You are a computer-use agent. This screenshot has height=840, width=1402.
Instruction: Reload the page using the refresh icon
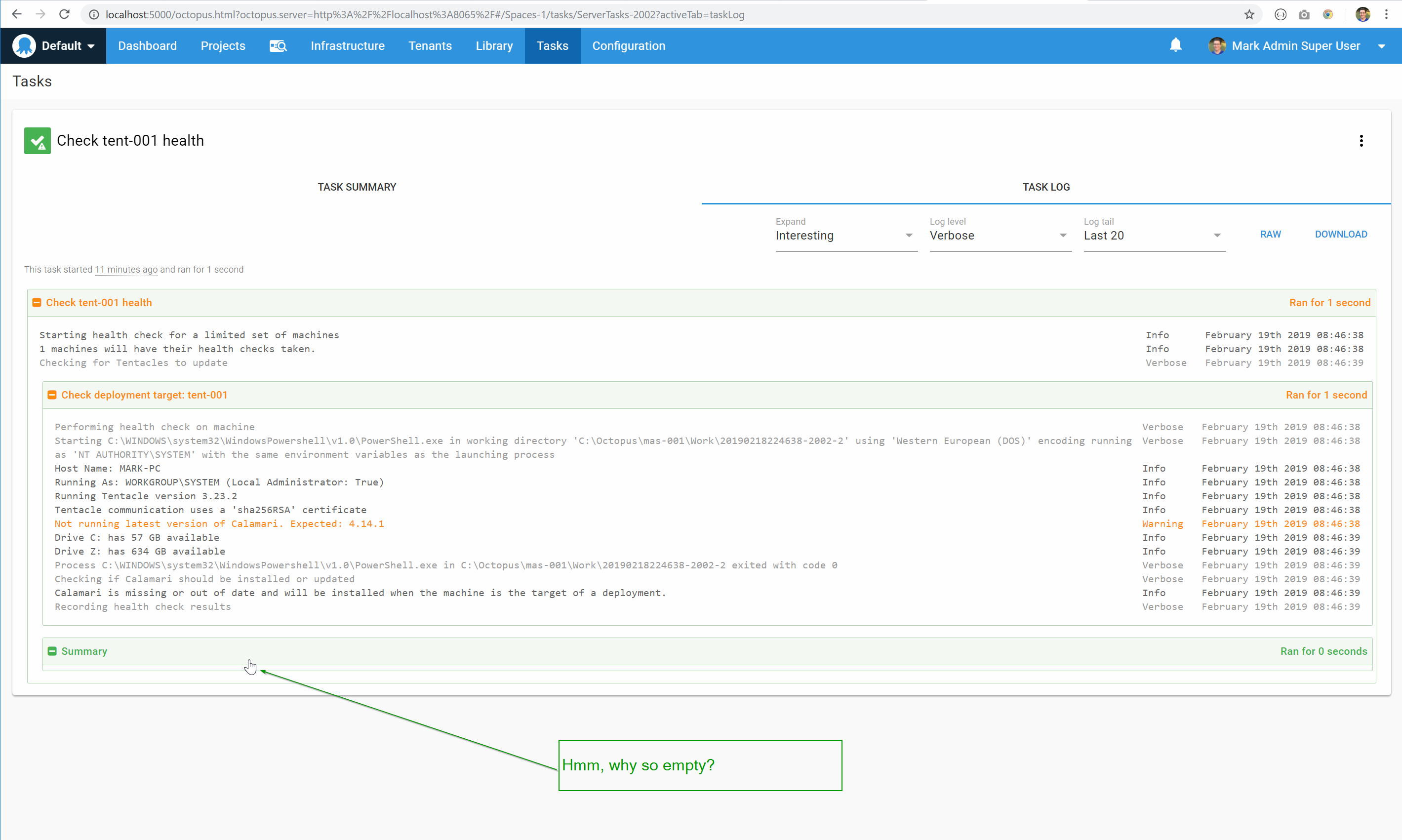[64, 14]
